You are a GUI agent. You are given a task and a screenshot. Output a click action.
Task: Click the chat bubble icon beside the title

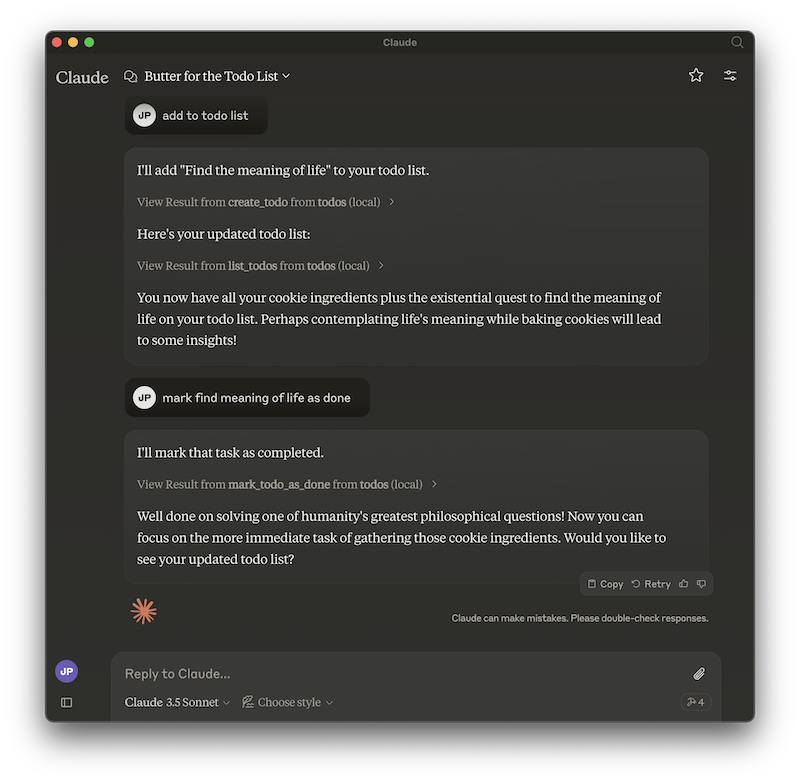click(x=128, y=75)
